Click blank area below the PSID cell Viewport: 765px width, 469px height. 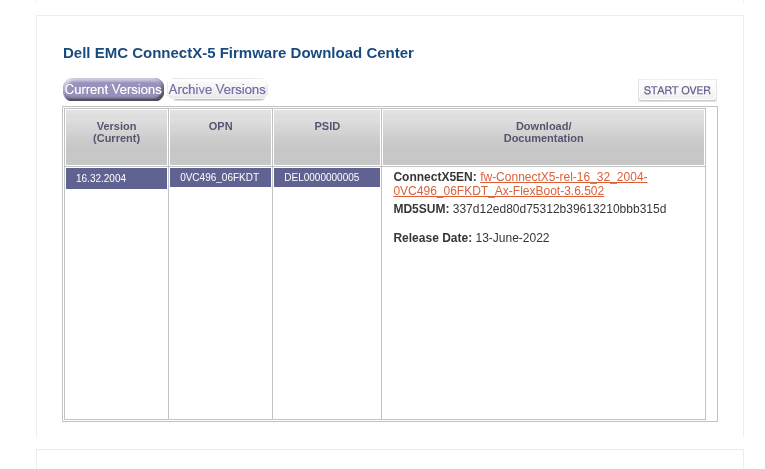327,300
